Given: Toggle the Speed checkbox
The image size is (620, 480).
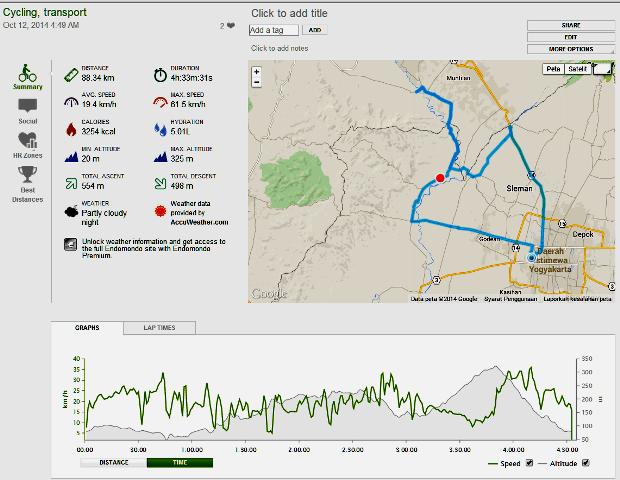Looking at the screenshot, I should coord(530,462).
